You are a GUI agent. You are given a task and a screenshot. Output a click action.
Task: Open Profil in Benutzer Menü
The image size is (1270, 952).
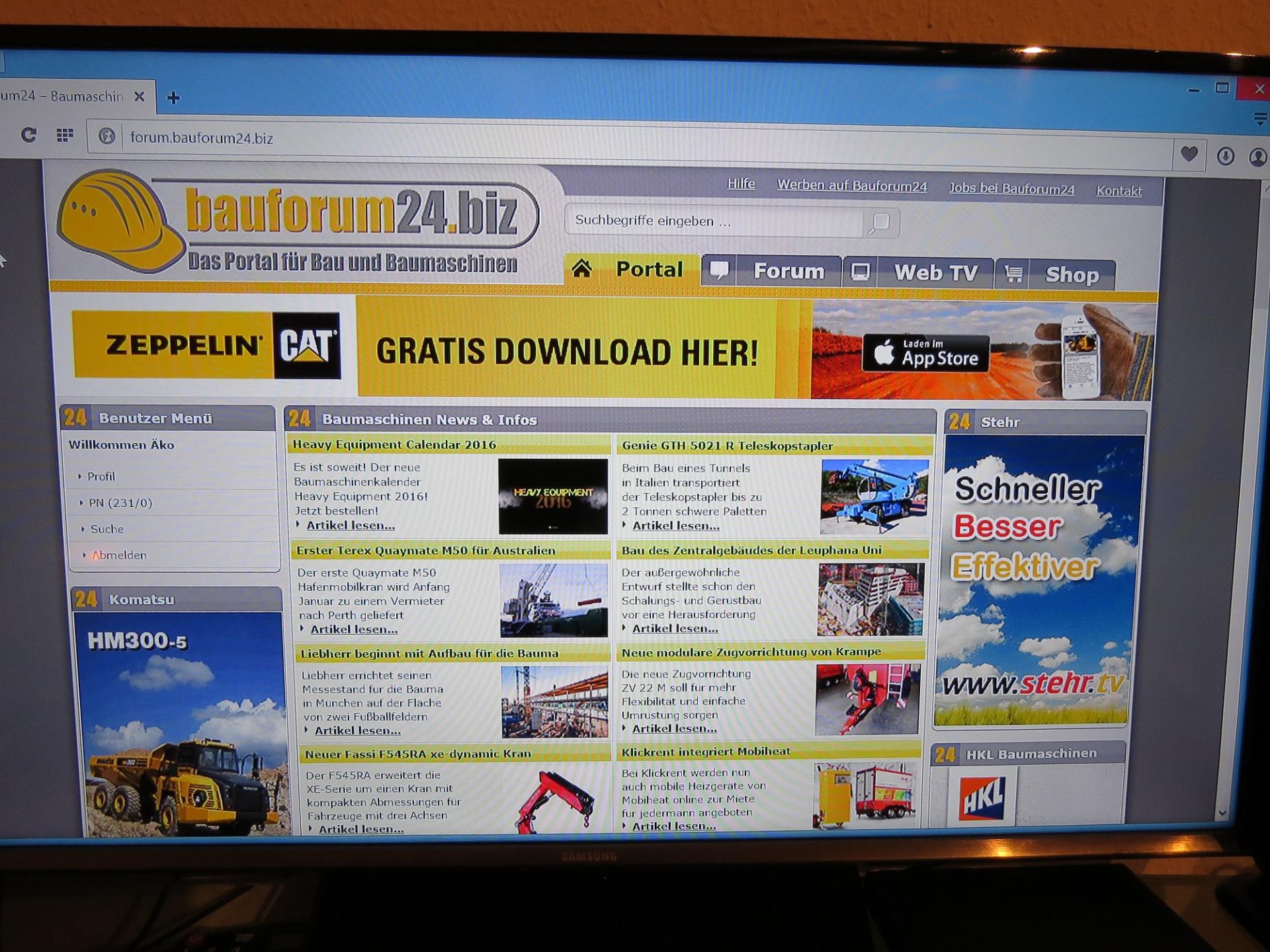[101, 476]
